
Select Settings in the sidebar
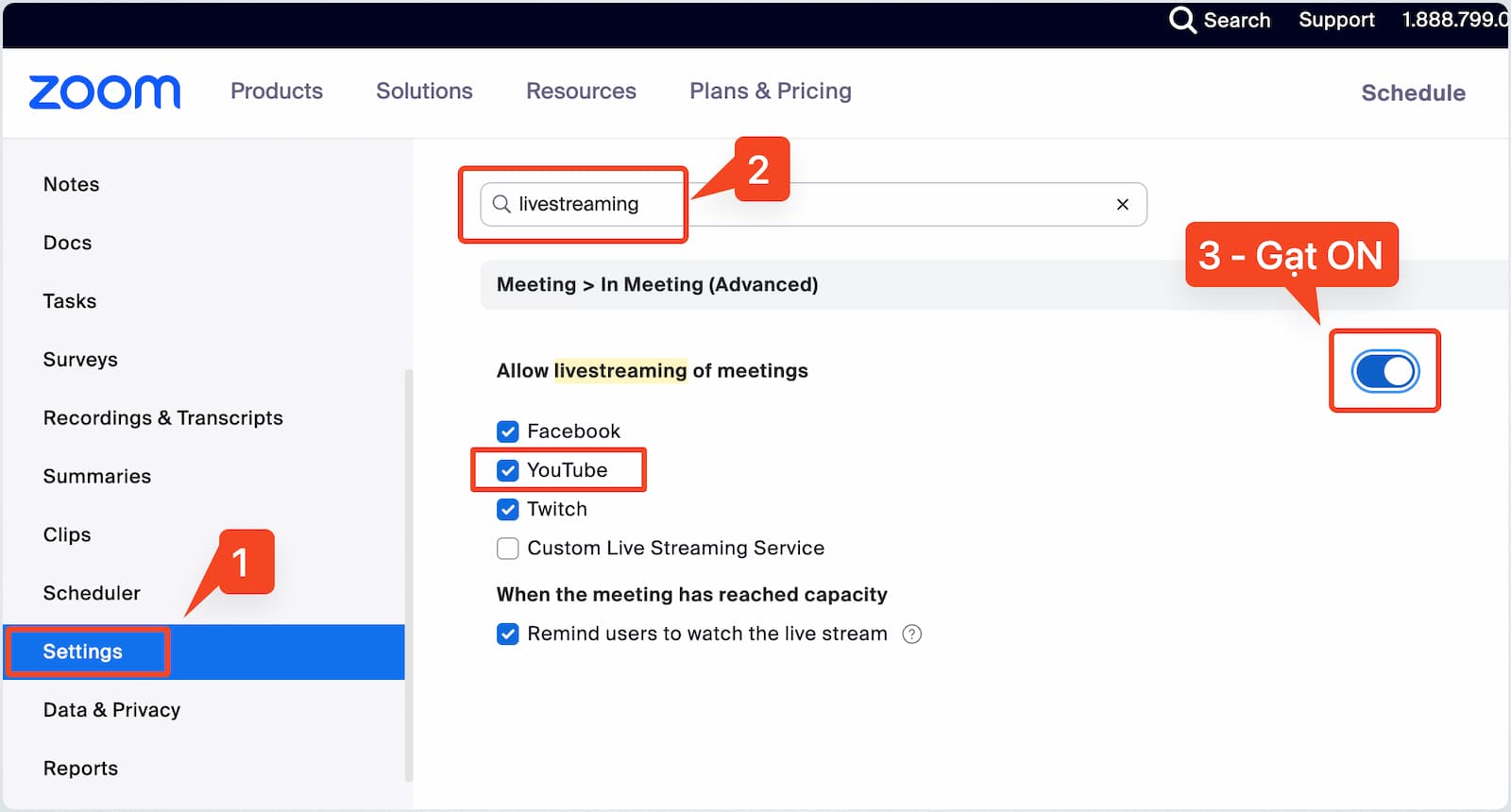pyautogui.click(x=83, y=651)
